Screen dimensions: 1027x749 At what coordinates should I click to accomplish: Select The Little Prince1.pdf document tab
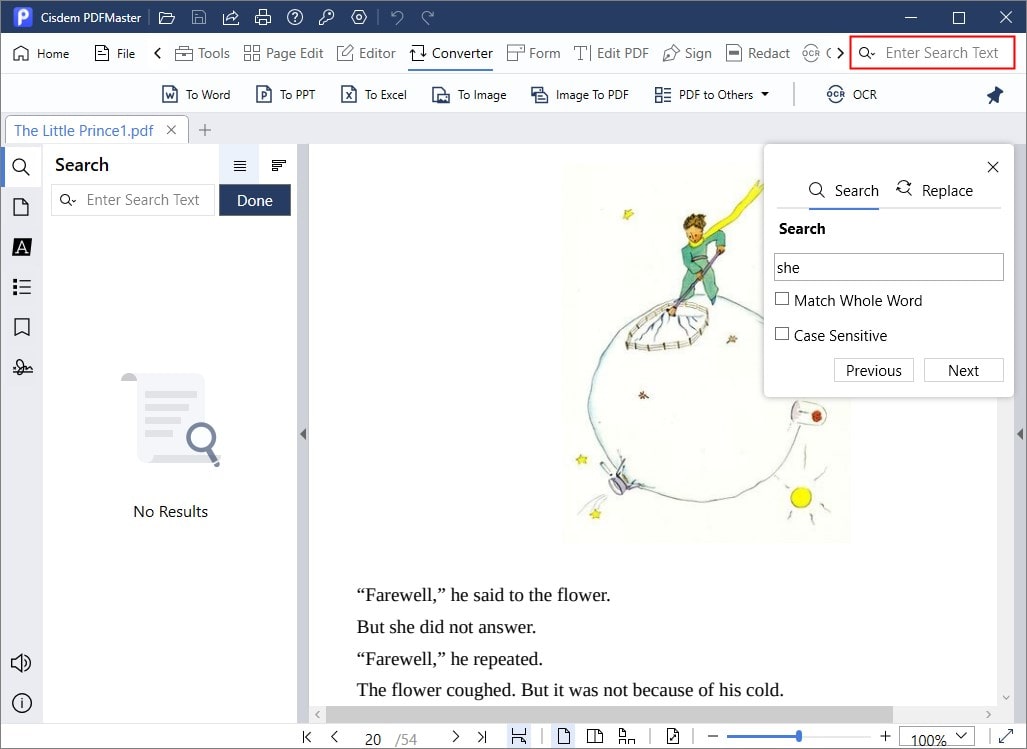coord(84,130)
